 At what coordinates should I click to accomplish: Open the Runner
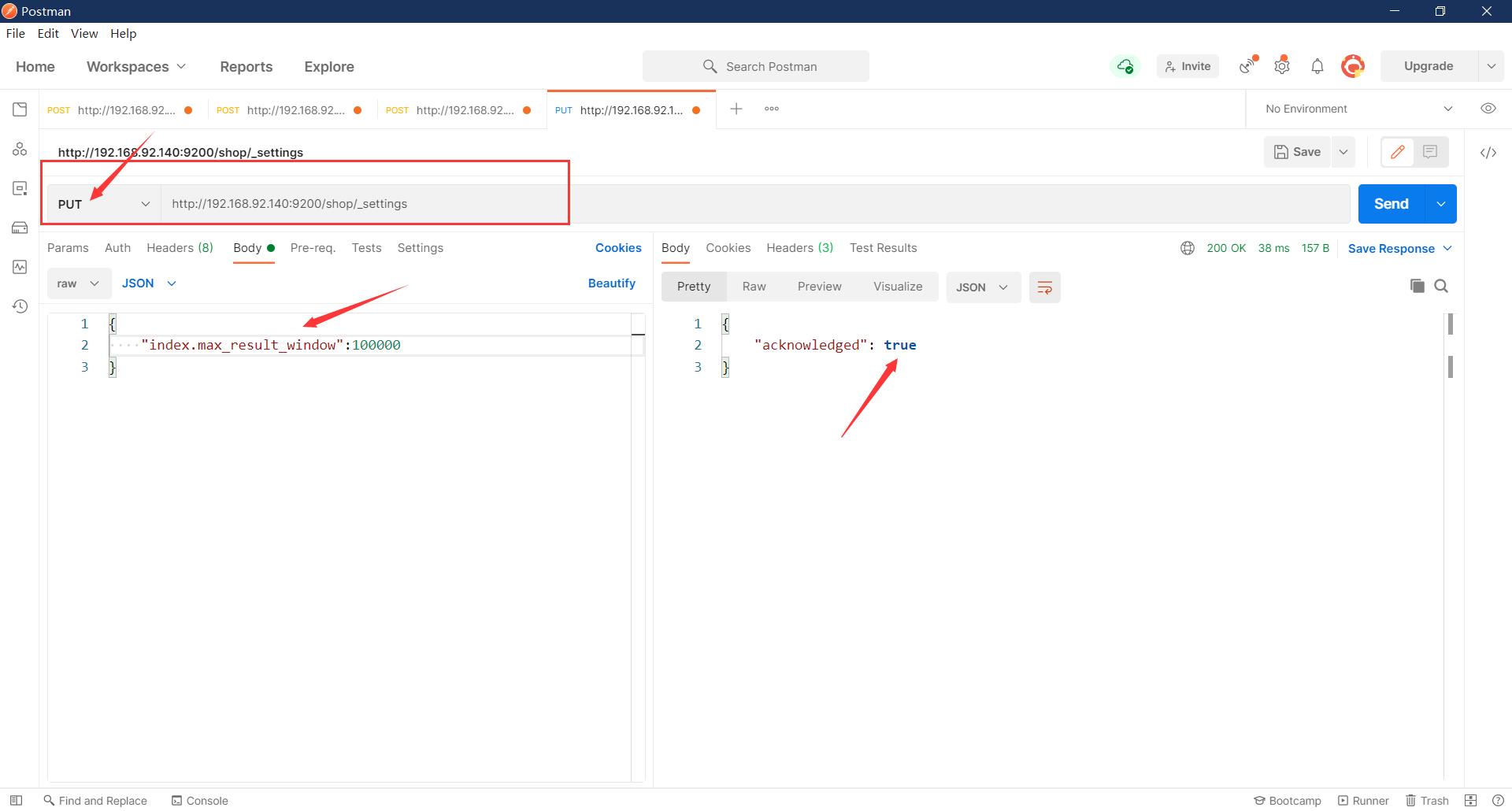[1363, 800]
